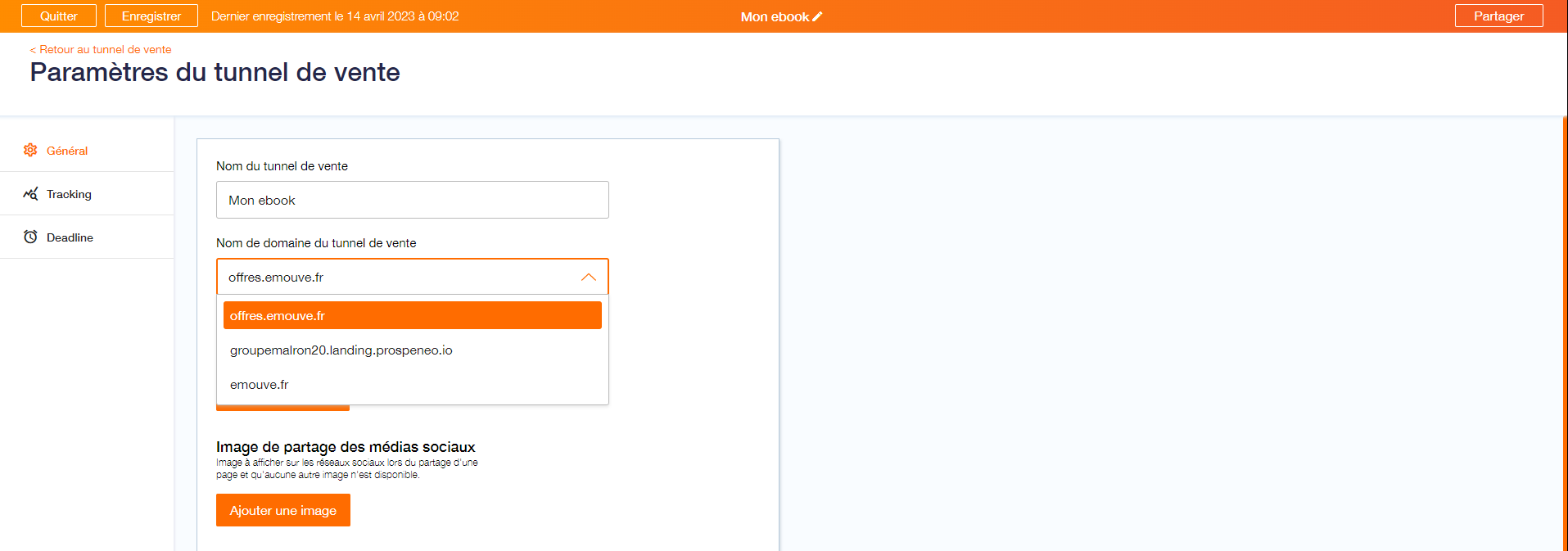Click the gear icon for Général
This screenshot has height=551, width=1568.
30,150
